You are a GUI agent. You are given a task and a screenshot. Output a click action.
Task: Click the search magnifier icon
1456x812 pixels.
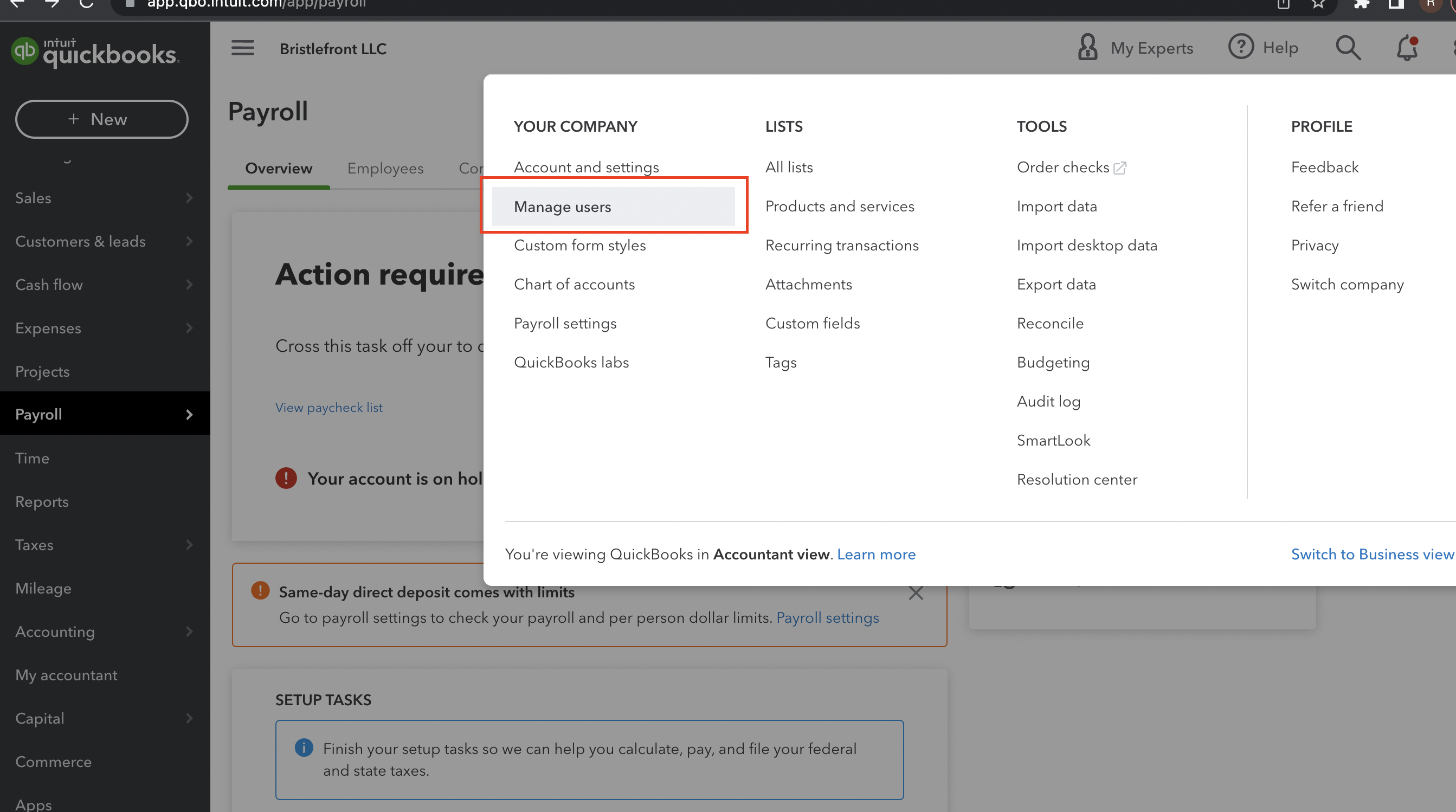(1348, 48)
